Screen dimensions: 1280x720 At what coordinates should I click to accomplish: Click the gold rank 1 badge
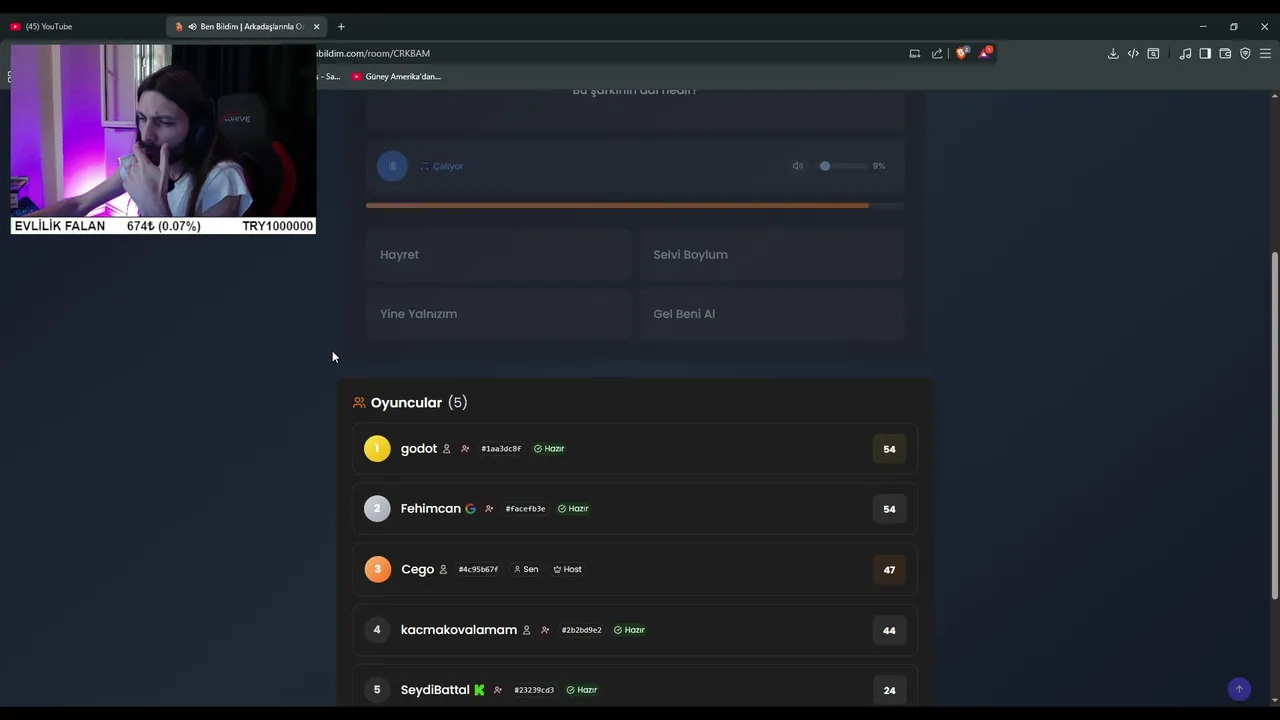pos(377,449)
